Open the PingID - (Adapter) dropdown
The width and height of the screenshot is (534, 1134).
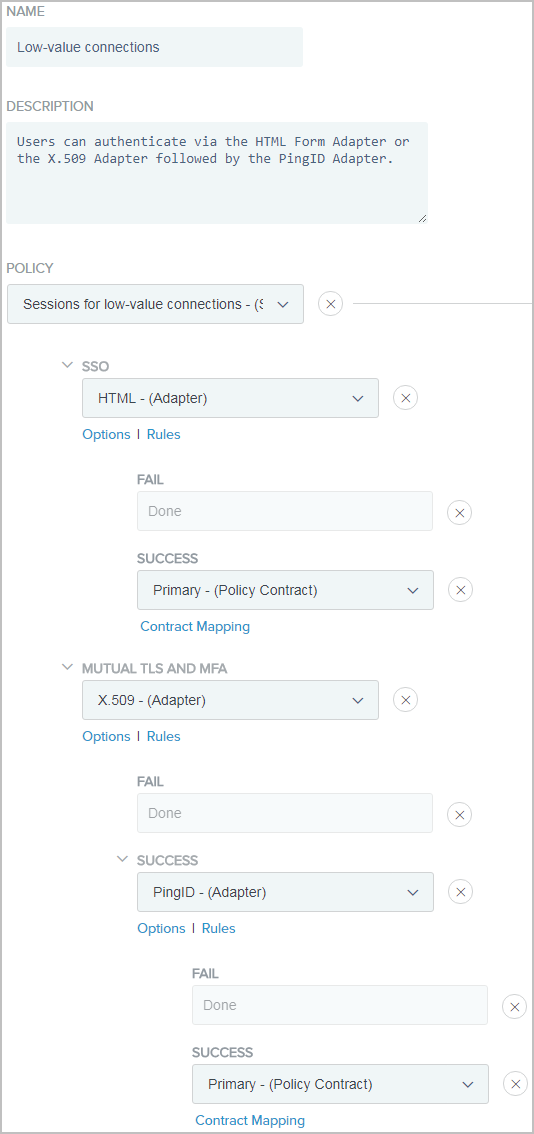click(285, 892)
